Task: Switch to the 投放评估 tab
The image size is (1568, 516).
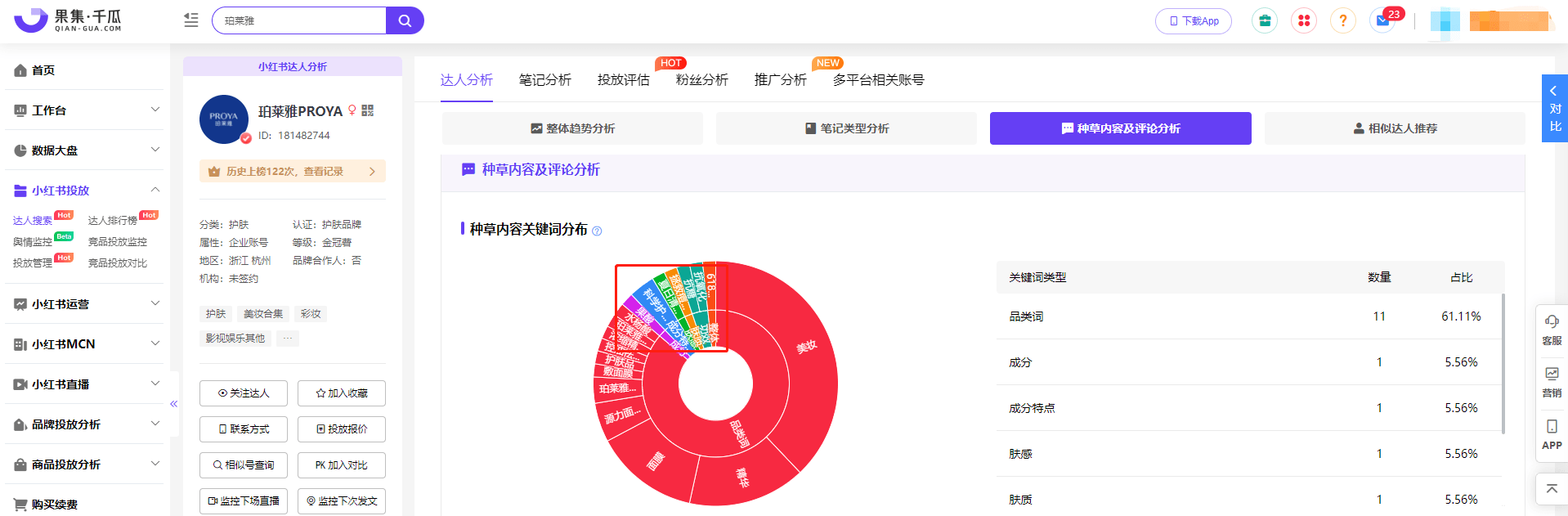Action: click(x=624, y=80)
